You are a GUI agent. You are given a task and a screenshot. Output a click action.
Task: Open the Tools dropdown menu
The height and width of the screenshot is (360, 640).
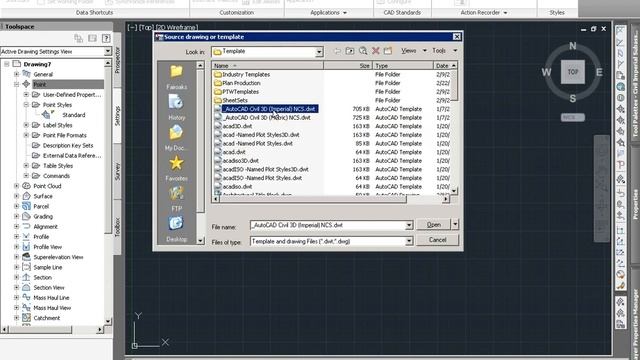[x=444, y=51]
